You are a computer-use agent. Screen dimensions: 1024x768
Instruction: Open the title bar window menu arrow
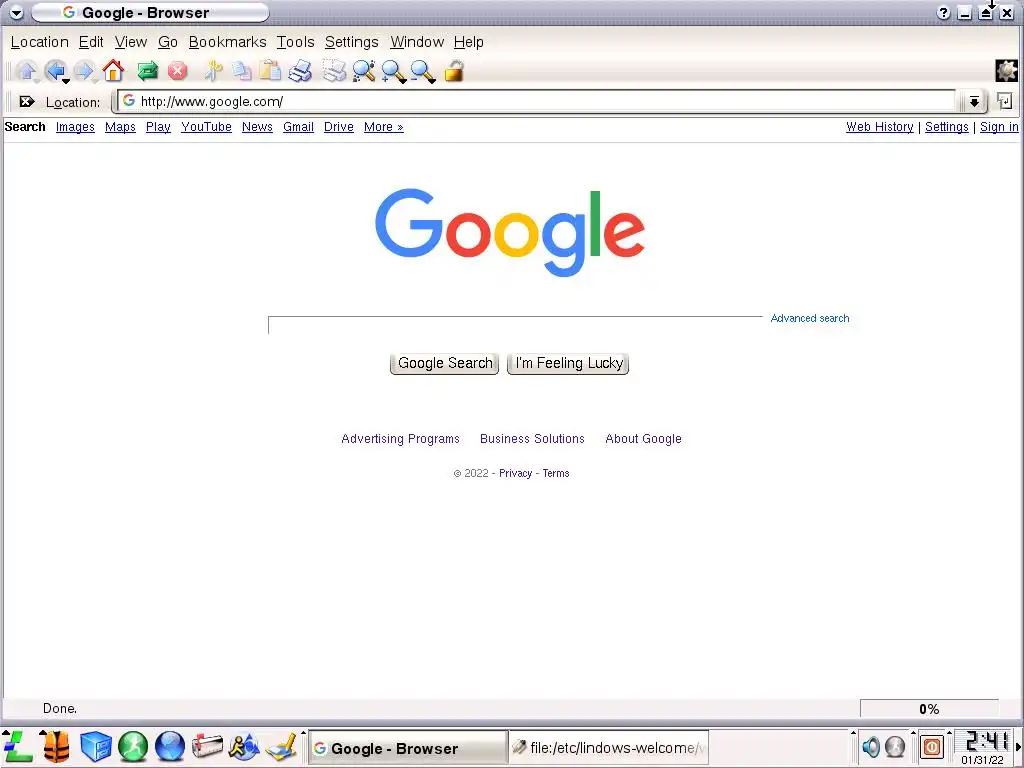16,12
